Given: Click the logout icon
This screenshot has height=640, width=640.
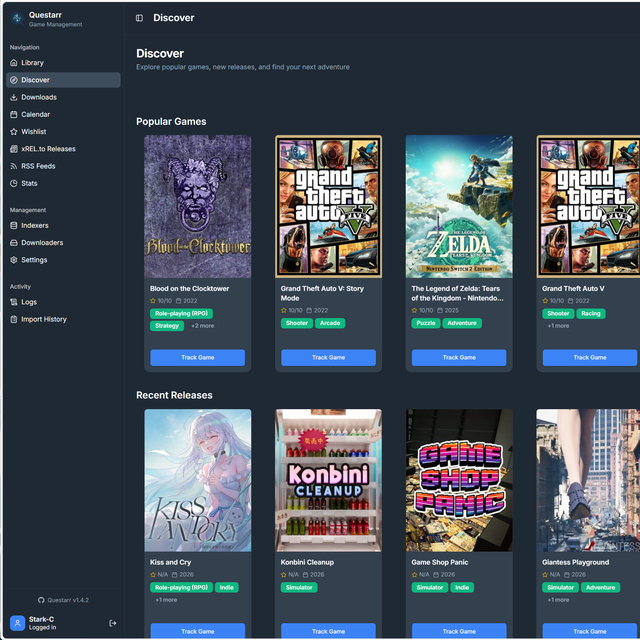Looking at the screenshot, I should [x=113, y=623].
